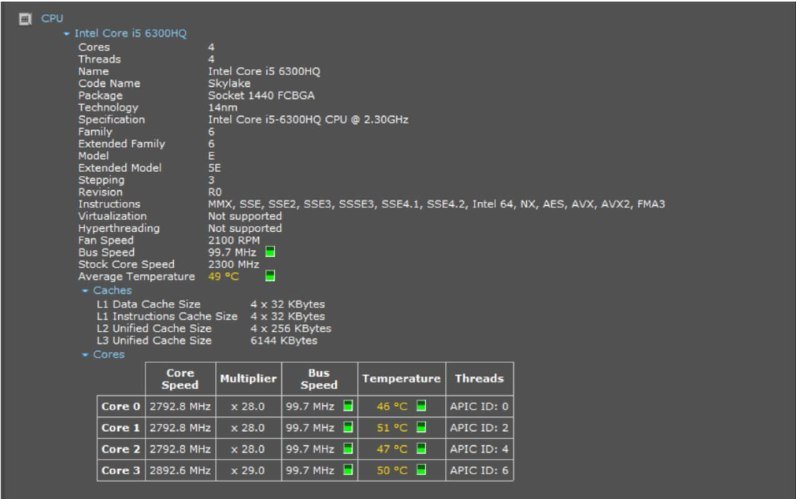
Task: Click the 47 °C temperature value
Action: tap(392, 450)
